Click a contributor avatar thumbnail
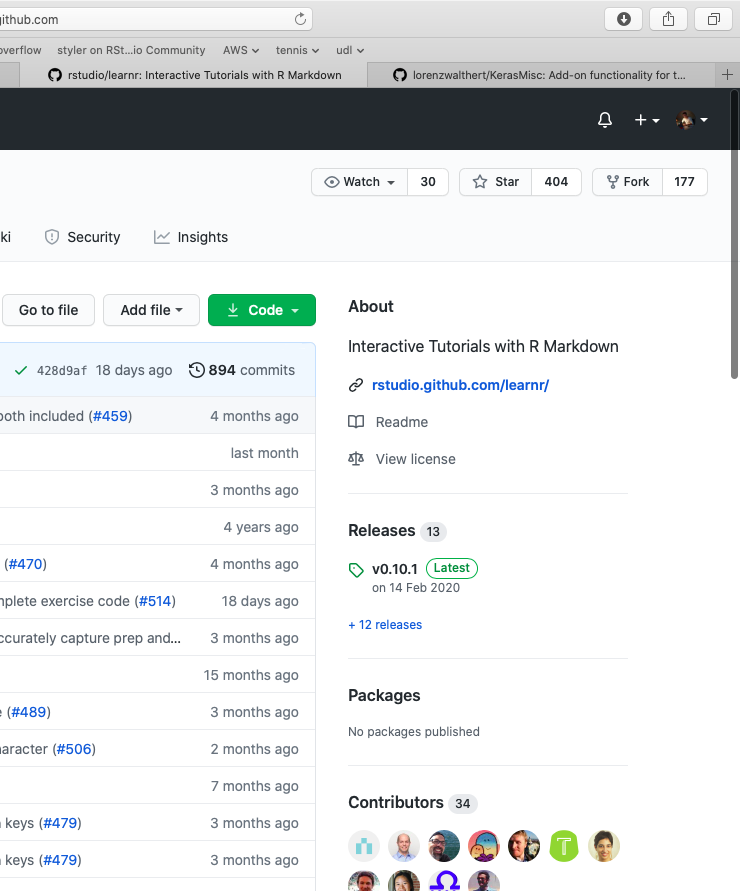 364,845
